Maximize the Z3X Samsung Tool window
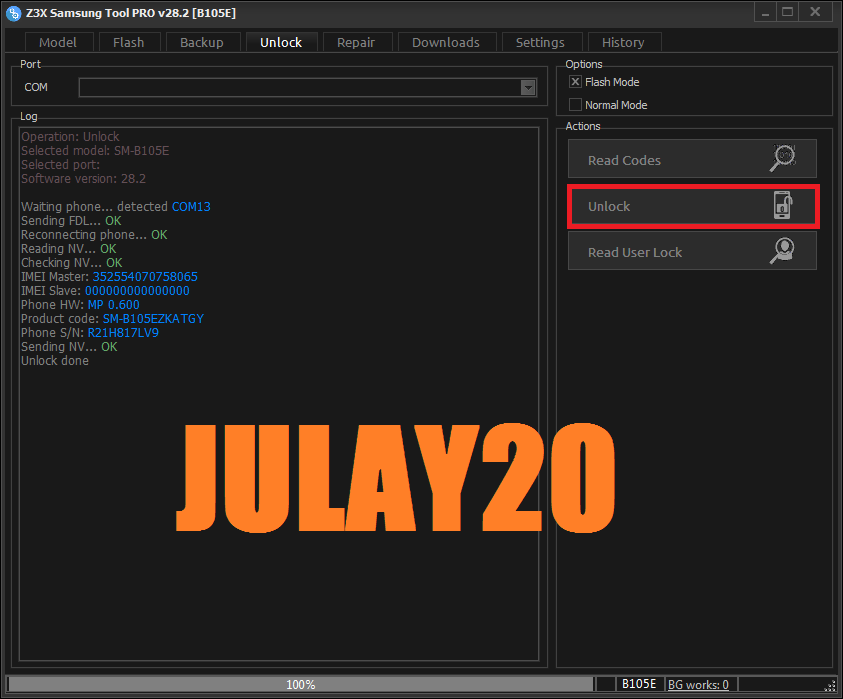 [788, 12]
